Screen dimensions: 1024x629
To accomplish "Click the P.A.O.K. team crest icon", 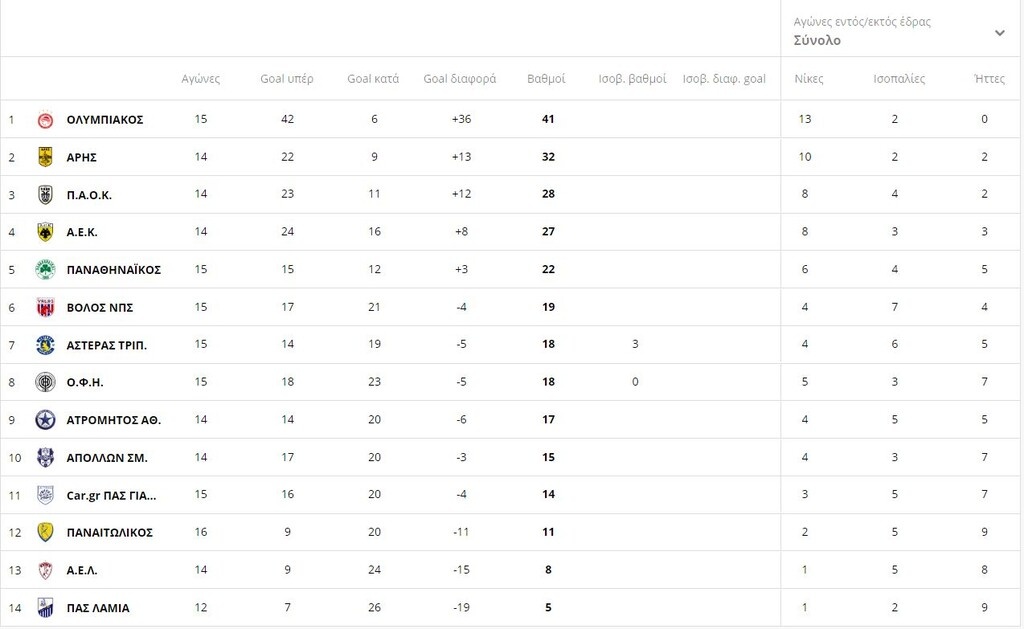I will pyautogui.click(x=45, y=195).
